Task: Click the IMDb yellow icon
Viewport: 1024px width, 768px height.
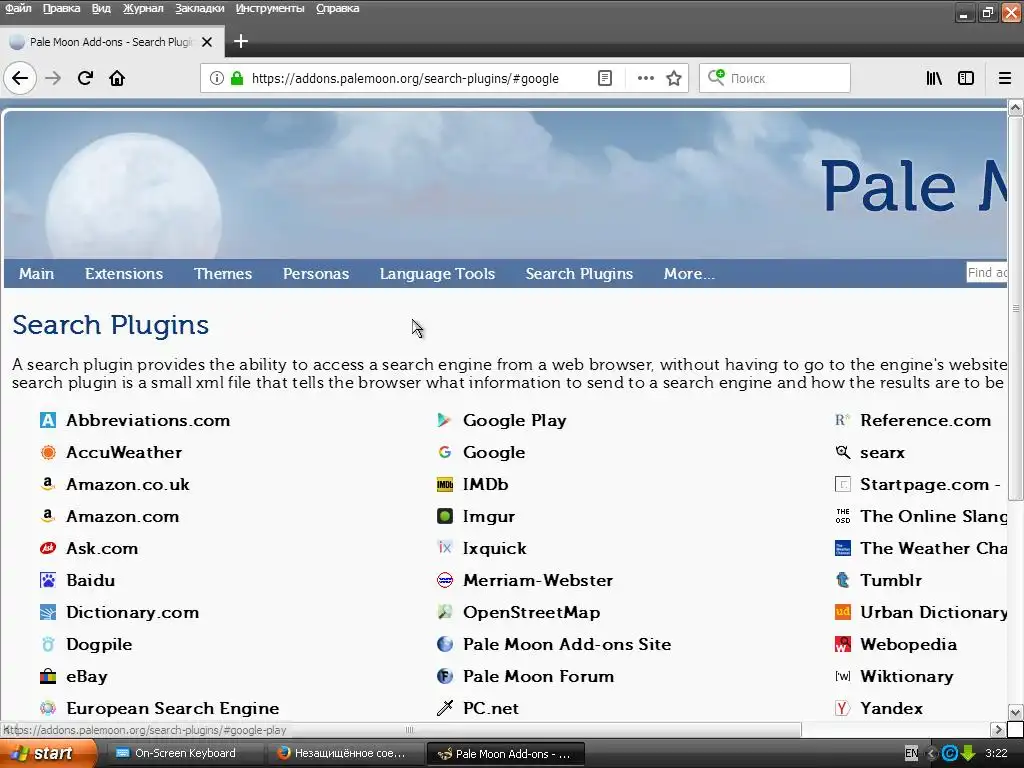Action: [x=445, y=484]
